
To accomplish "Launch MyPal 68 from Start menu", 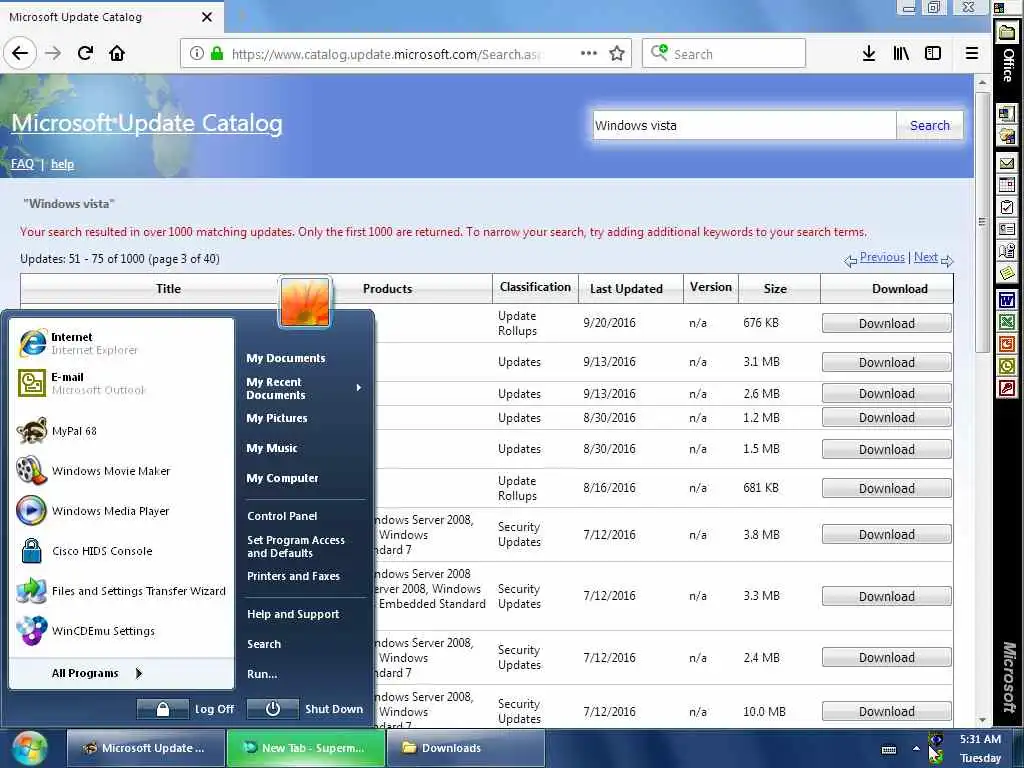I will [122, 431].
